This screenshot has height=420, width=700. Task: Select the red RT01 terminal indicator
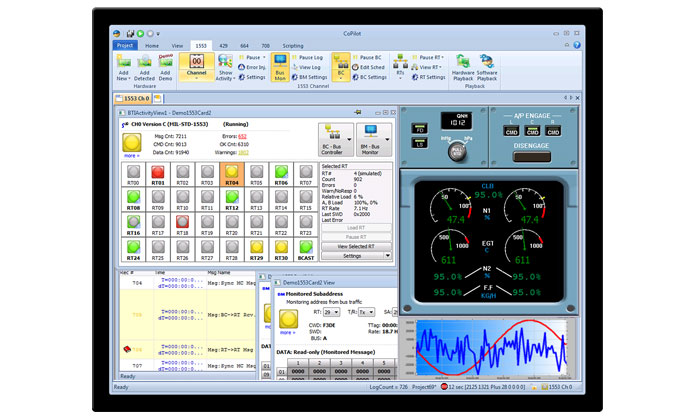tap(158, 174)
